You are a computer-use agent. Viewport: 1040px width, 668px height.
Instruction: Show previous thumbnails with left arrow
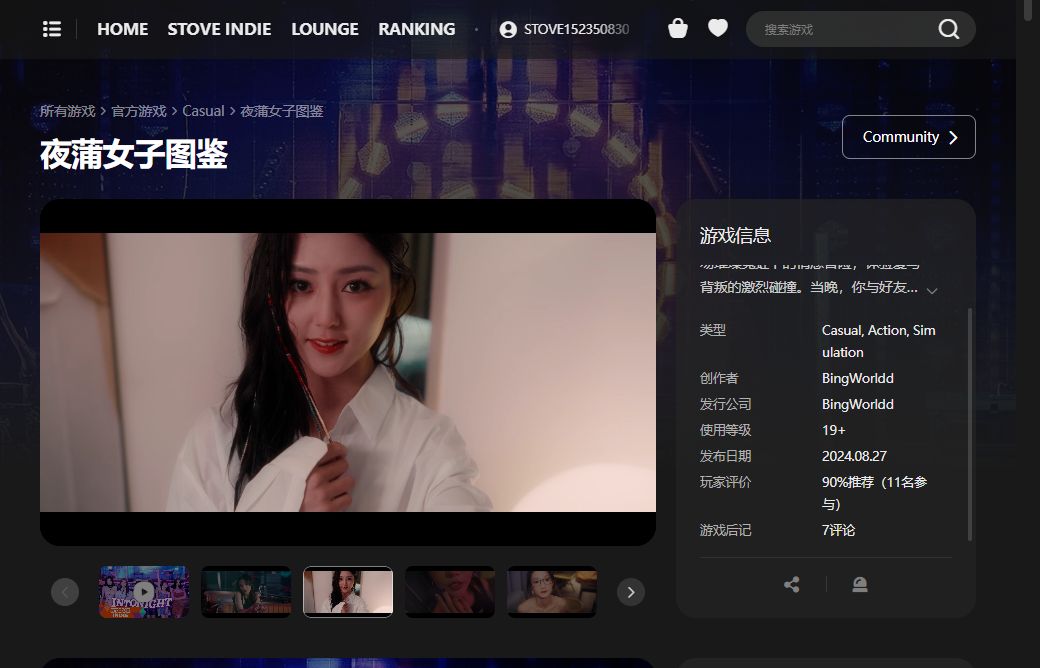[x=65, y=592]
